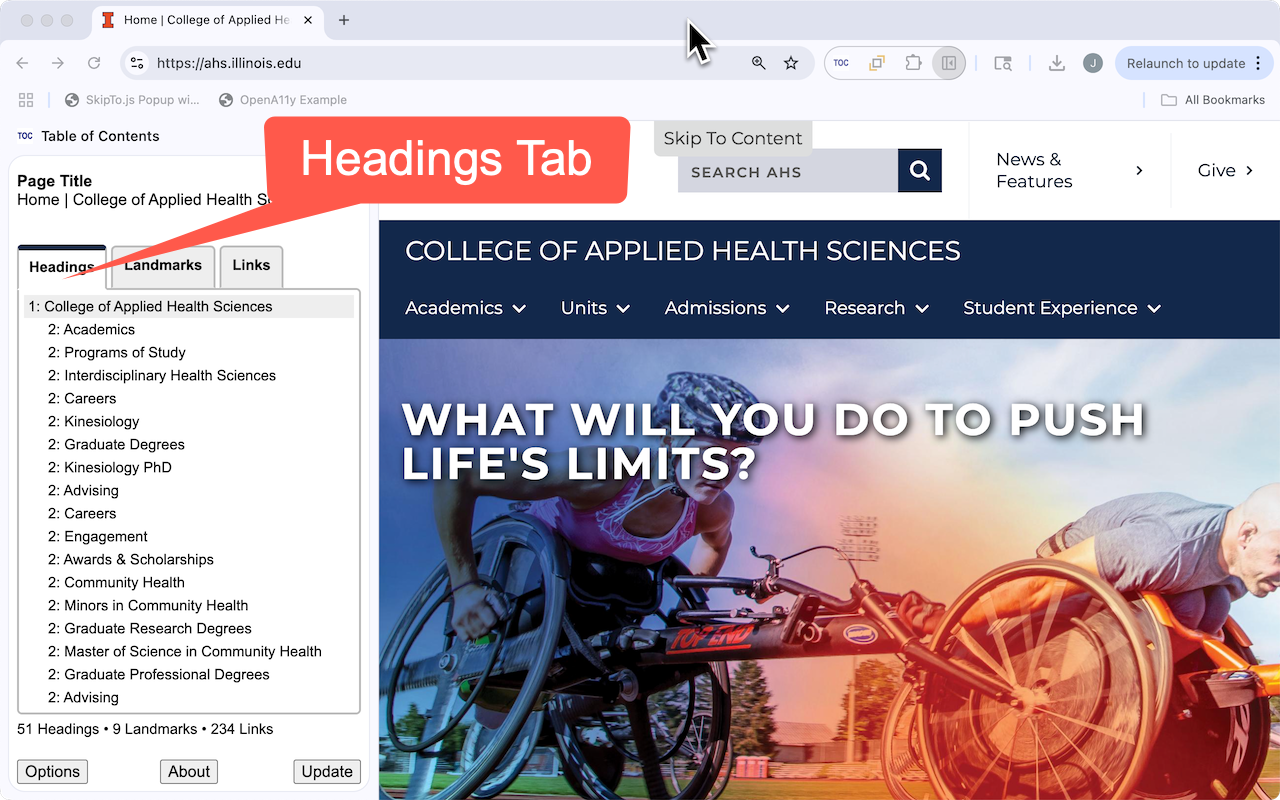The width and height of the screenshot is (1280, 800).
Task: Go back to previous page
Action: [22, 63]
